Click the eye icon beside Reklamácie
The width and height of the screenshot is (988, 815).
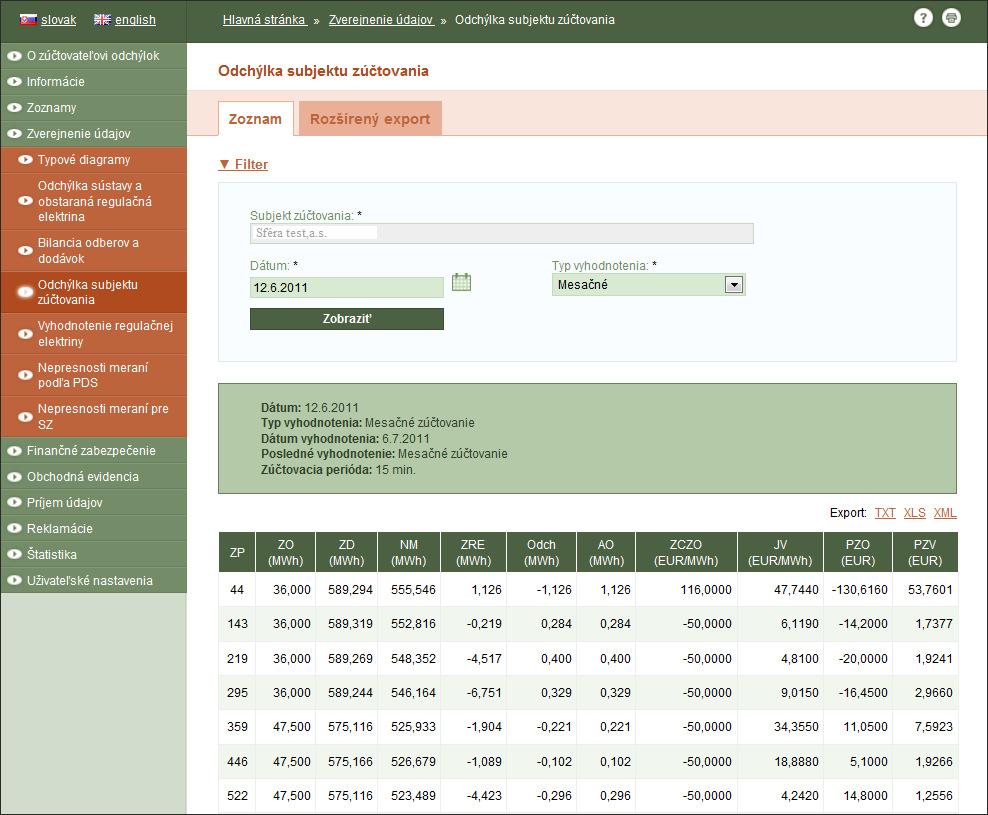14,528
